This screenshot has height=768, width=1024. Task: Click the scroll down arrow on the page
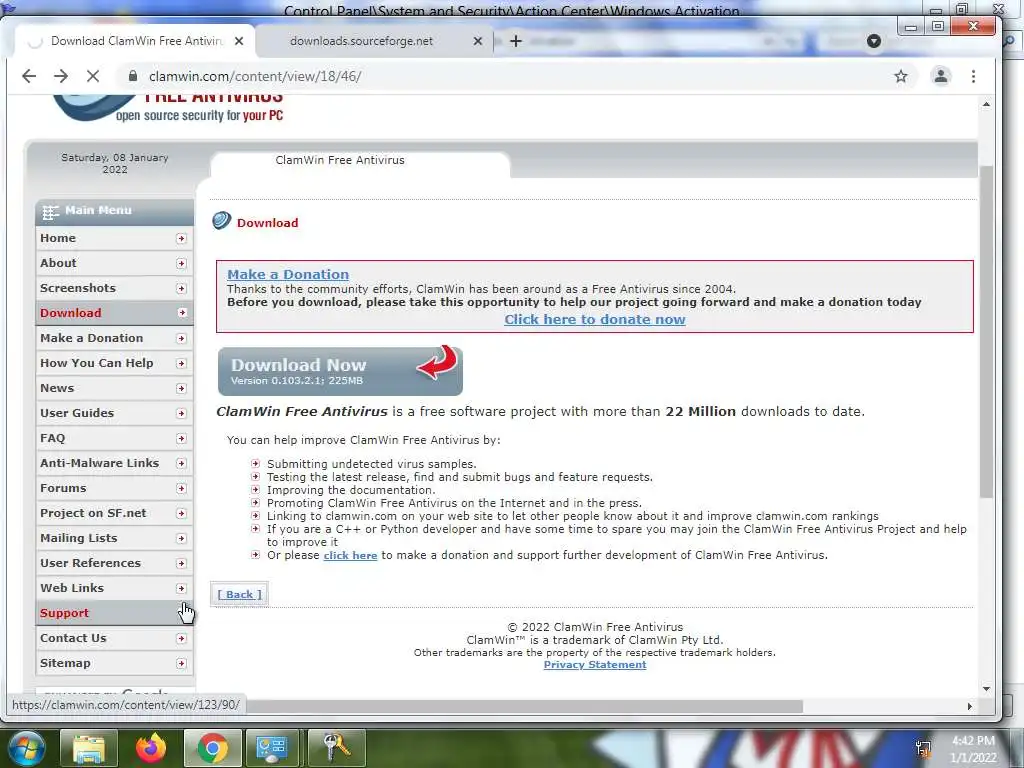tap(986, 688)
